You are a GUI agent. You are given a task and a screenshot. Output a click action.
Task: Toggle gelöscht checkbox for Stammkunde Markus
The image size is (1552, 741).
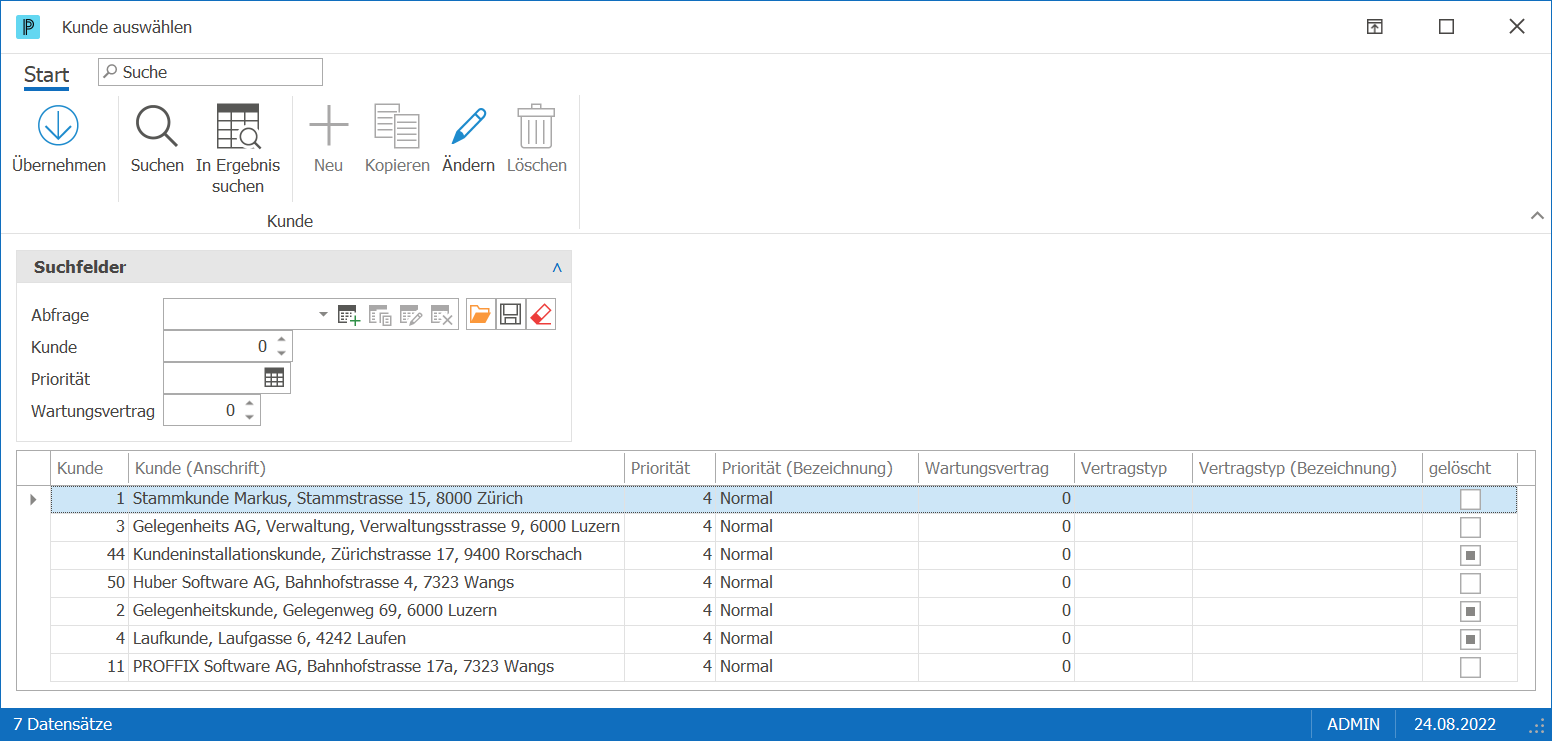(x=1470, y=499)
